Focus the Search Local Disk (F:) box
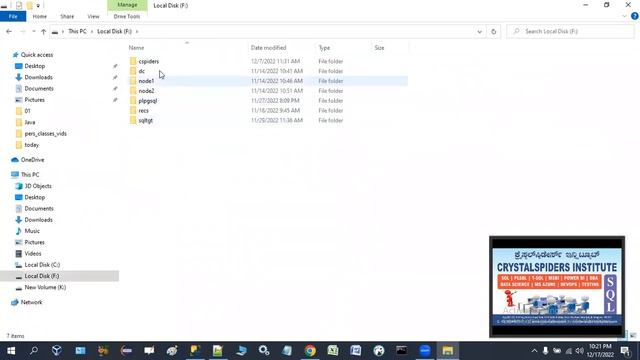This screenshot has width=640, height=360. point(571,31)
